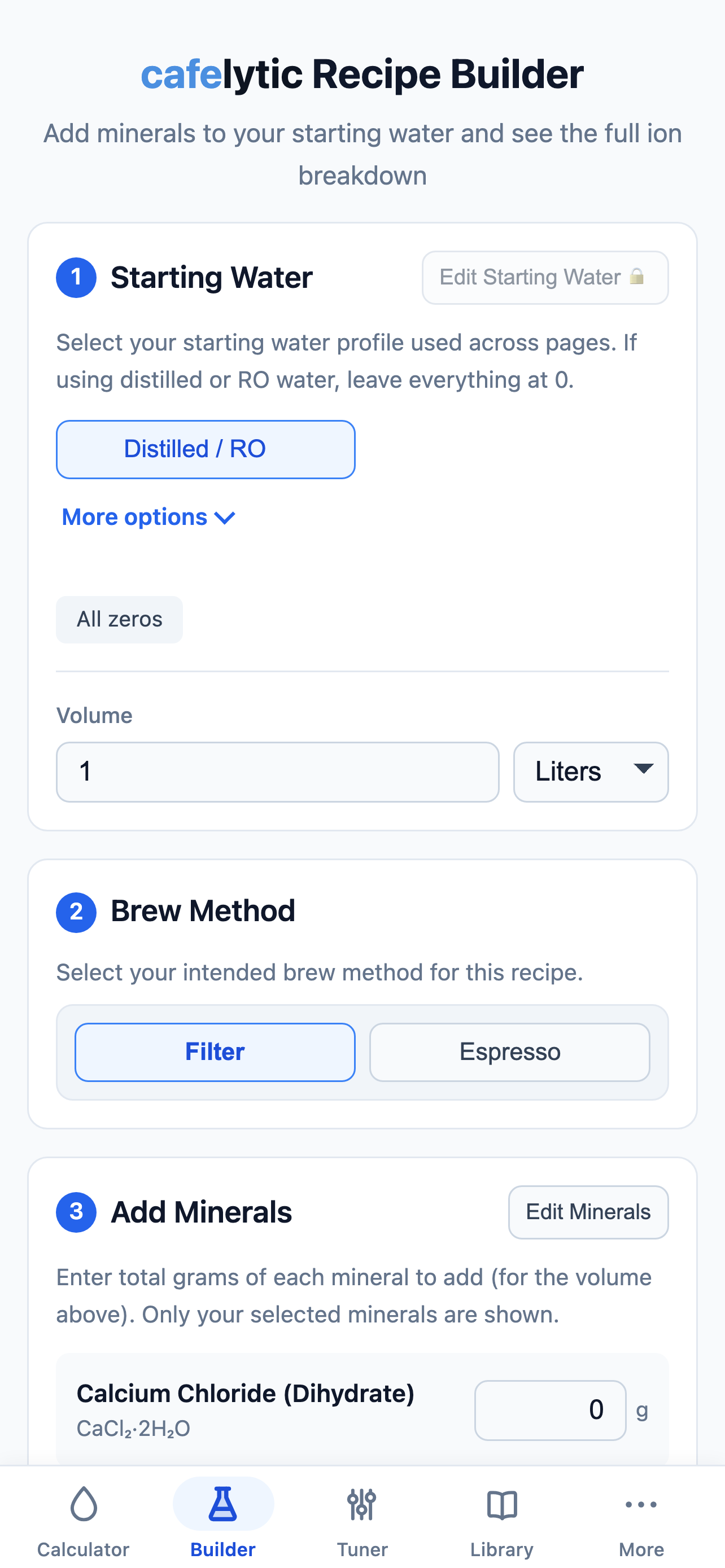The width and height of the screenshot is (725, 1568).
Task: Open the Tuner sliders icon
Action: [x=362, y=1504]
